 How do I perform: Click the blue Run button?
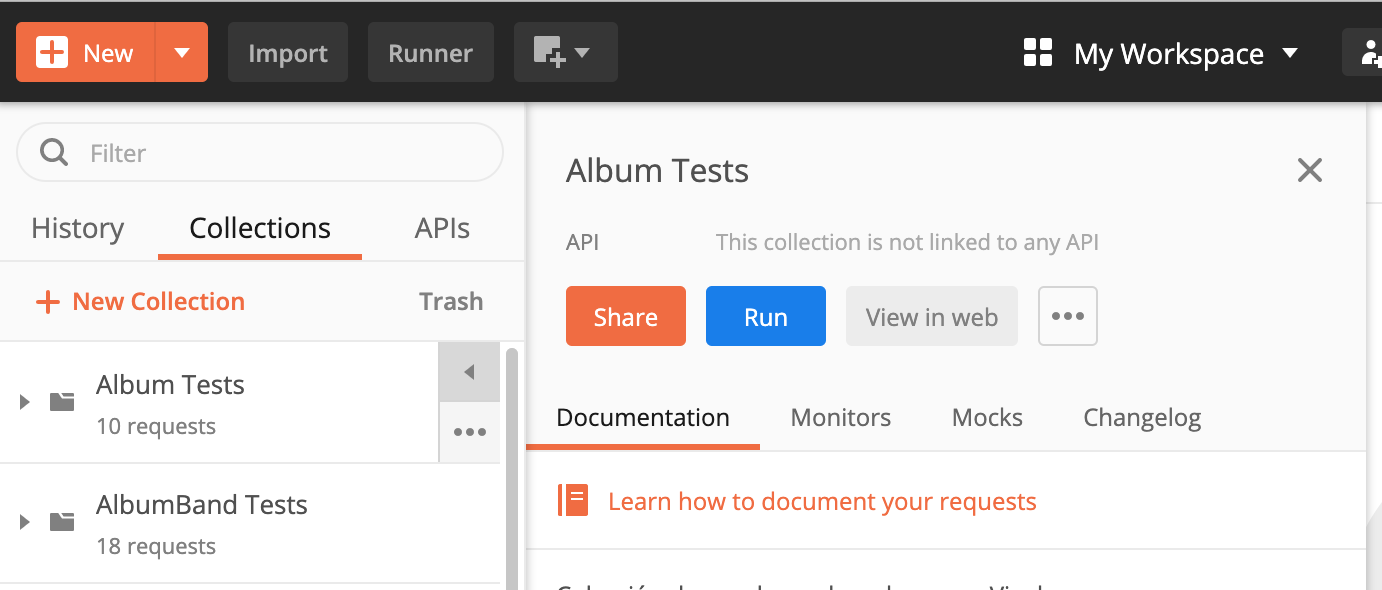tap(766, 316)
